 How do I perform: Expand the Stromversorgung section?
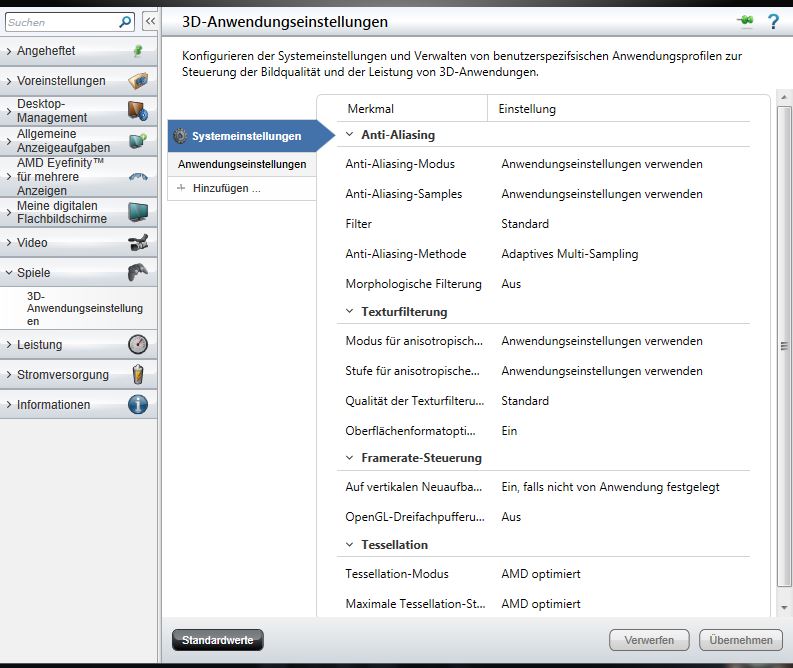click(9, 375)
